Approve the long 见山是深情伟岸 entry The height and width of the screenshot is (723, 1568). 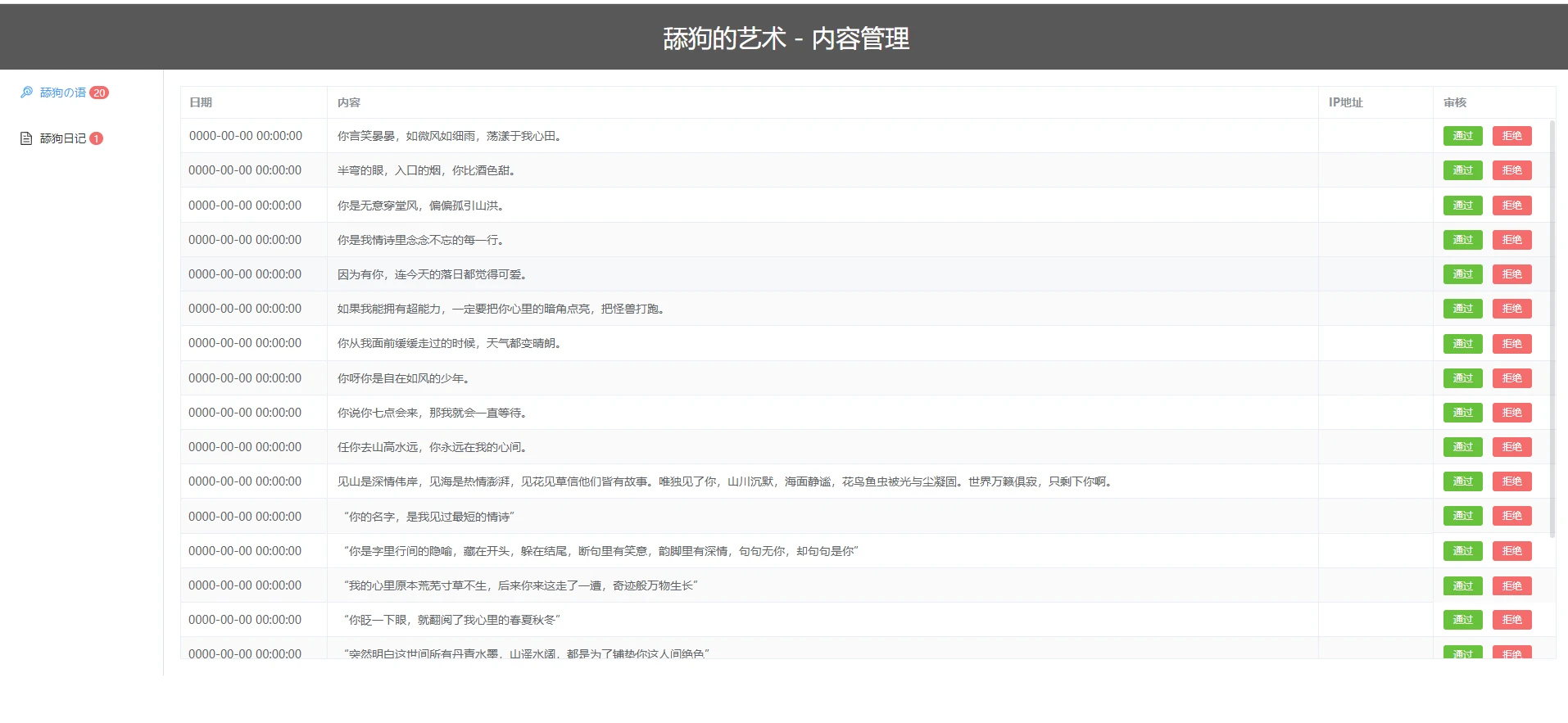click(1462, 481)
